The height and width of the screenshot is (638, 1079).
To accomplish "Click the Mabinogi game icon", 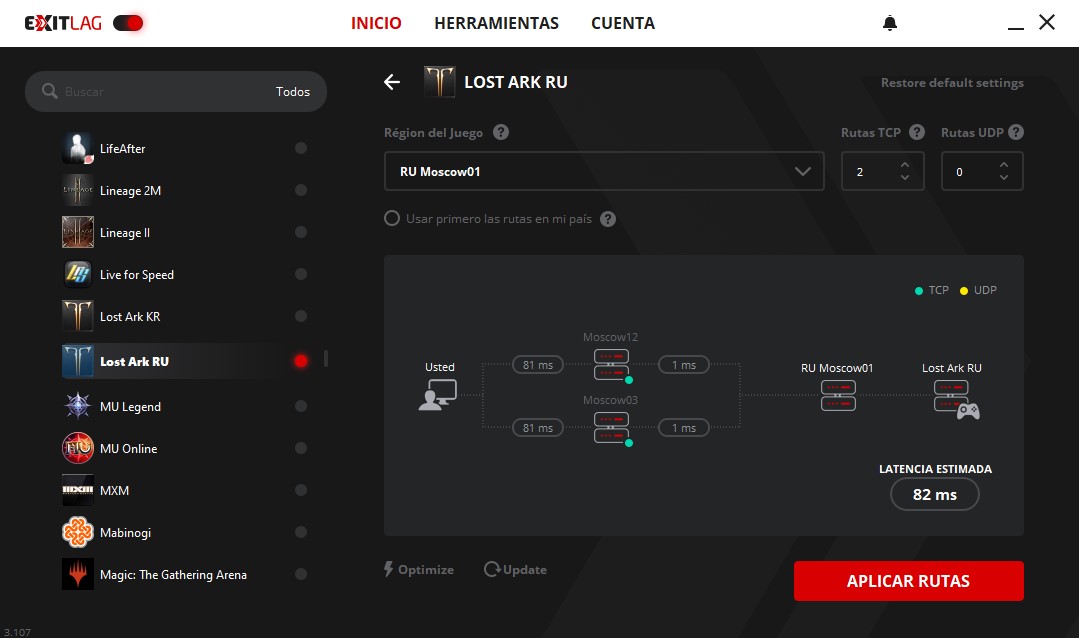I will (x=78, y=533).
